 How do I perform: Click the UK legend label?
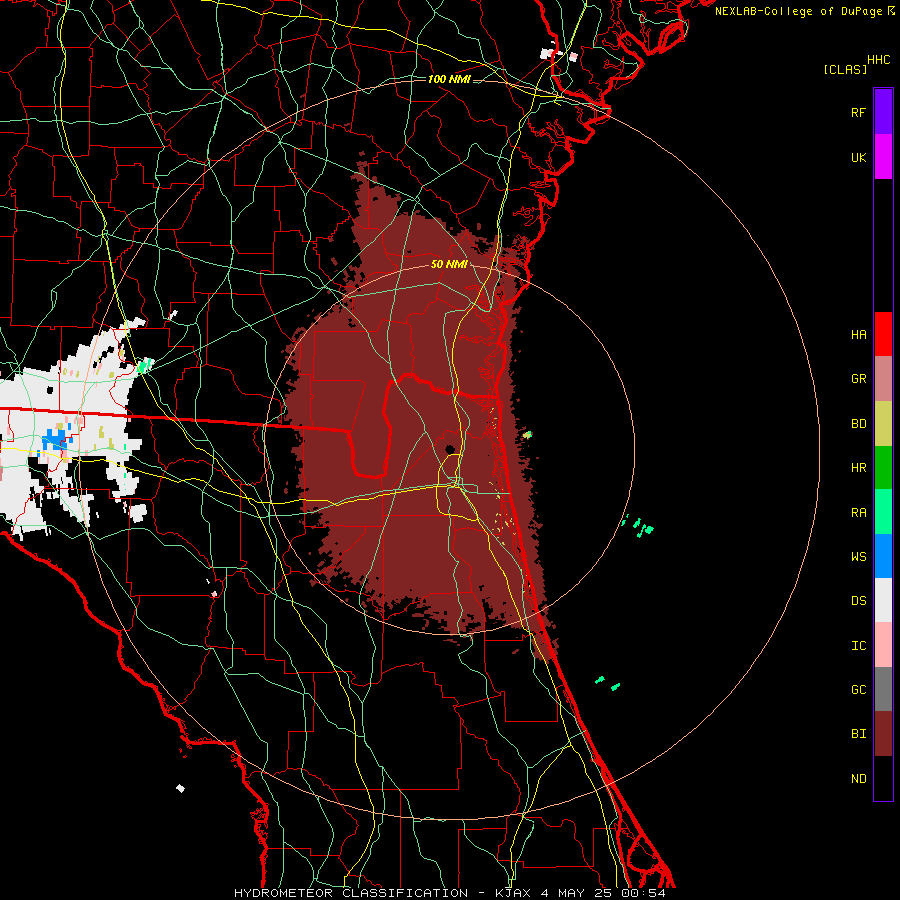pos(858,157)
